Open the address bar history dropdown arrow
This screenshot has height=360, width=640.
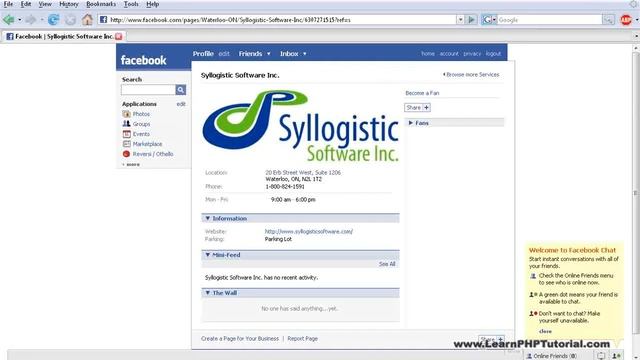pyautogui.click(x=460, y=20)
